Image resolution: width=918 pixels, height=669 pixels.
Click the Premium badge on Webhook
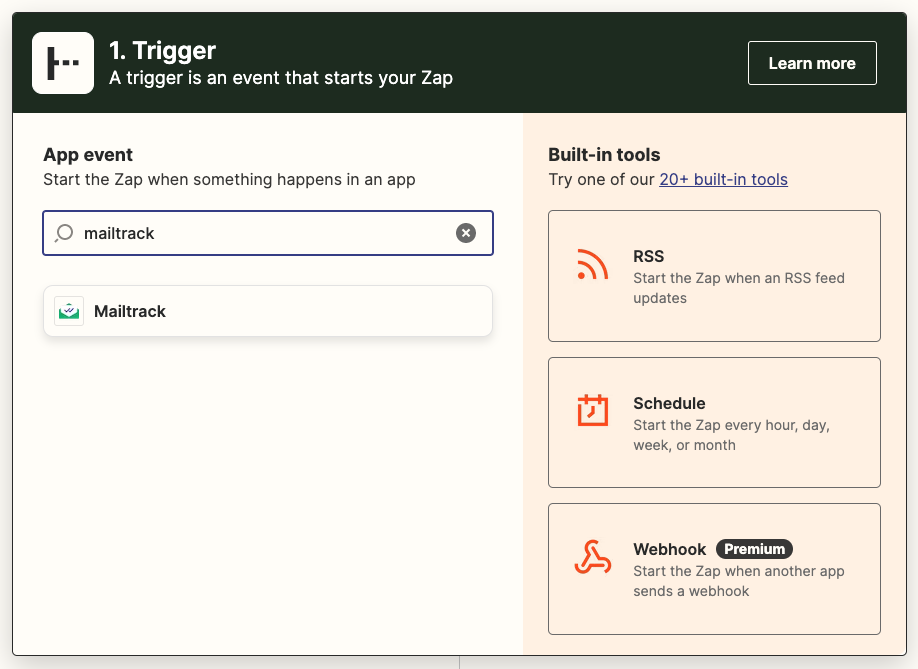(x=754, y=549)
